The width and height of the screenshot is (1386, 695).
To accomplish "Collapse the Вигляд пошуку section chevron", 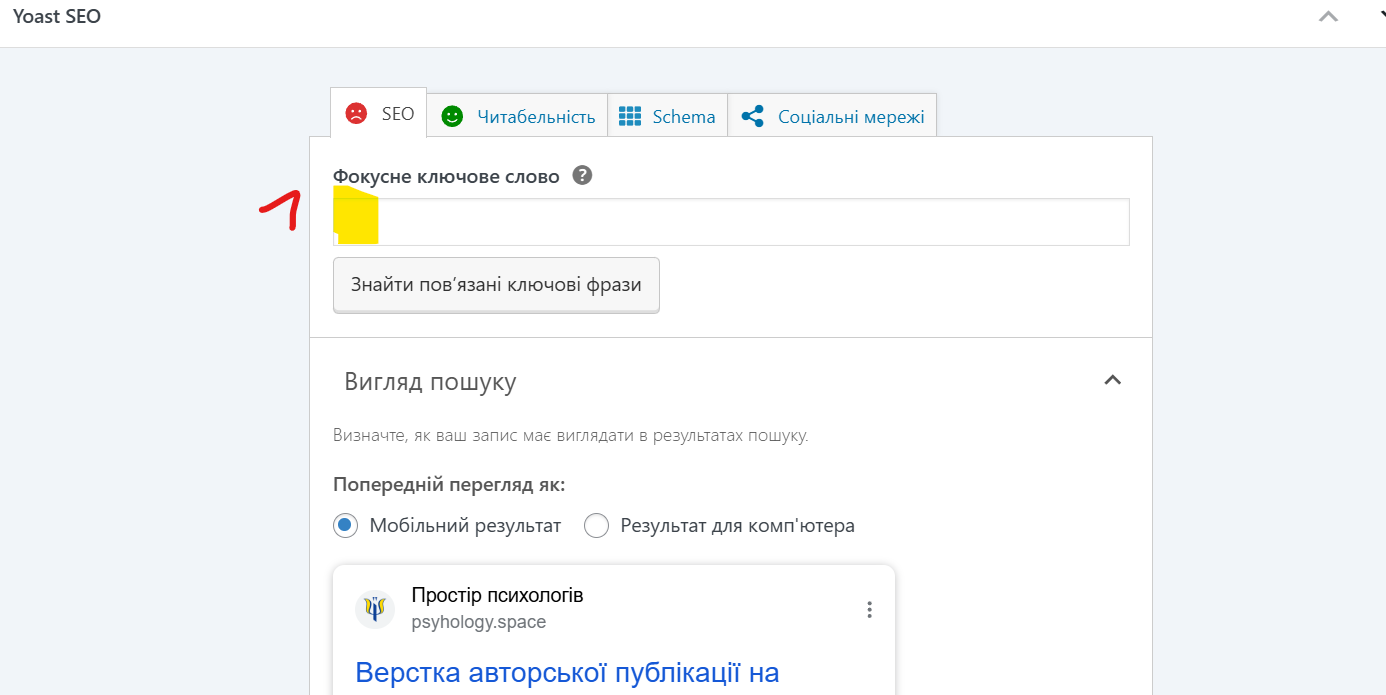I will (x=1112, y=381).
